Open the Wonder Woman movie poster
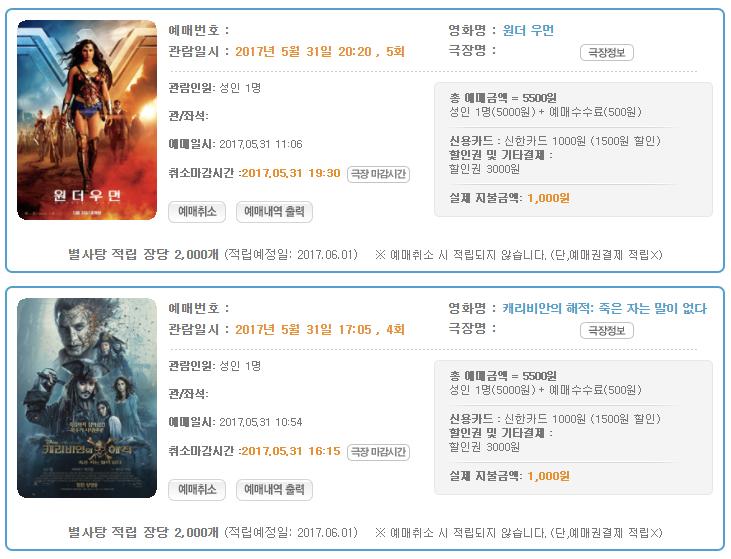The width and height of the screenshot is (731, 559). pyautogui.click(x=87, y=120)
